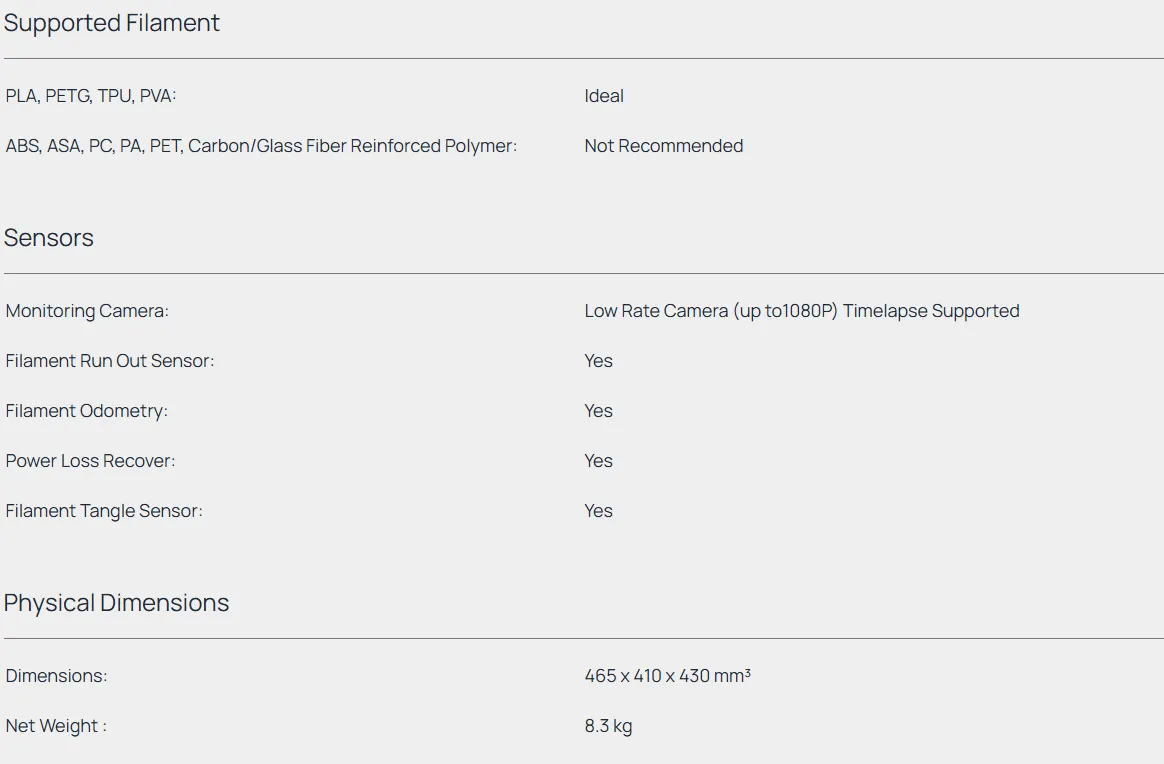Select the PLA, PETG, TPU, PVA label
The width and height of the screenshot is (1164, 764).
(91, 96)
